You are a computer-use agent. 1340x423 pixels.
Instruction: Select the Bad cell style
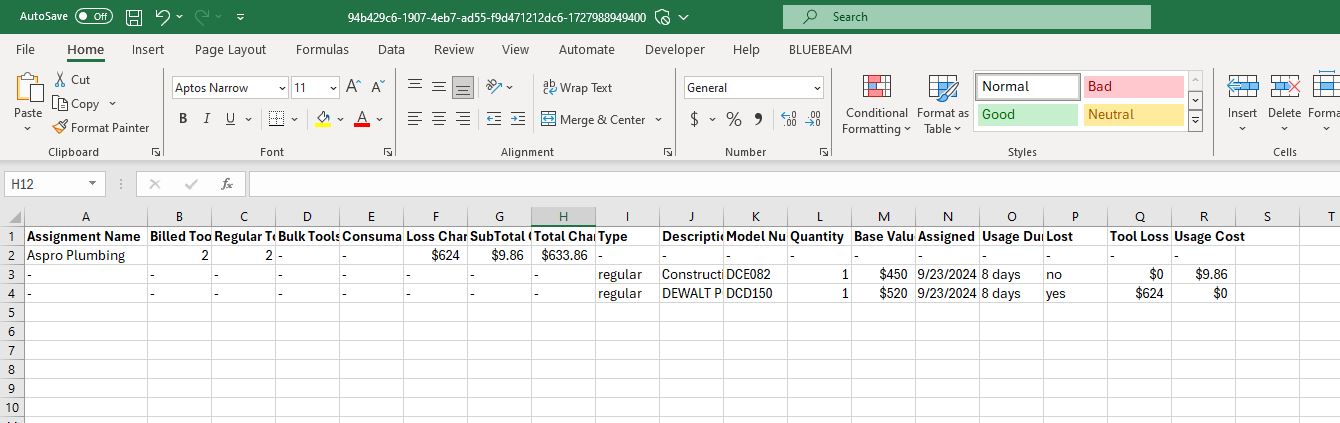[x=1133, y=87]
